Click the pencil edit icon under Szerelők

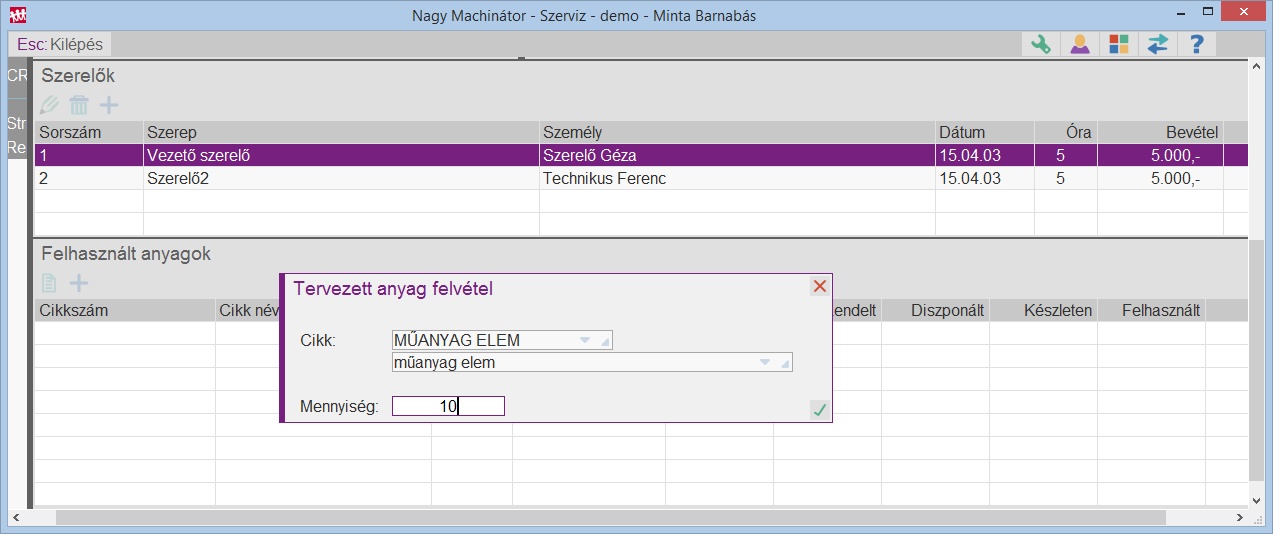[49, 105]
